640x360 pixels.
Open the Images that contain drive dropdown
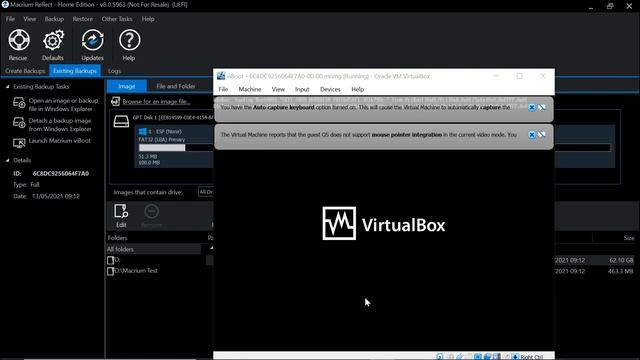pos(206,192)
